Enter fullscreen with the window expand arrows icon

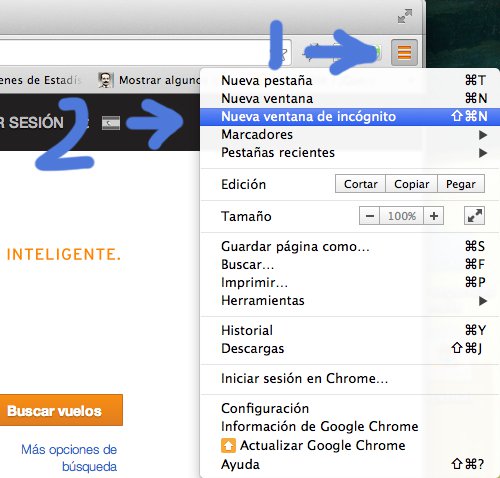click(x=405, y=16)
